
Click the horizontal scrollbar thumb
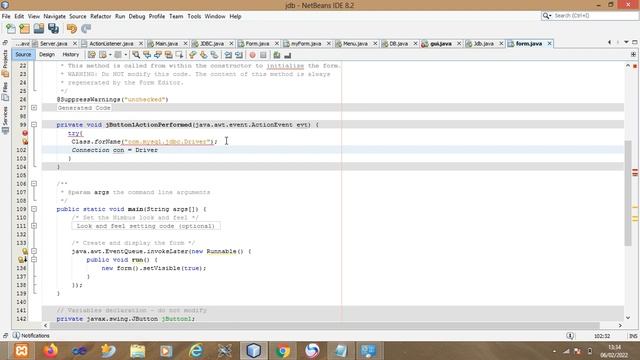324,325
